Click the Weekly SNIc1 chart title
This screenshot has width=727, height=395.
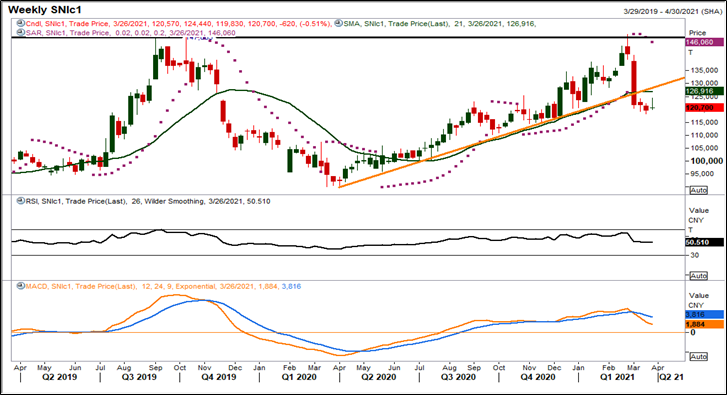coord(45,10)
